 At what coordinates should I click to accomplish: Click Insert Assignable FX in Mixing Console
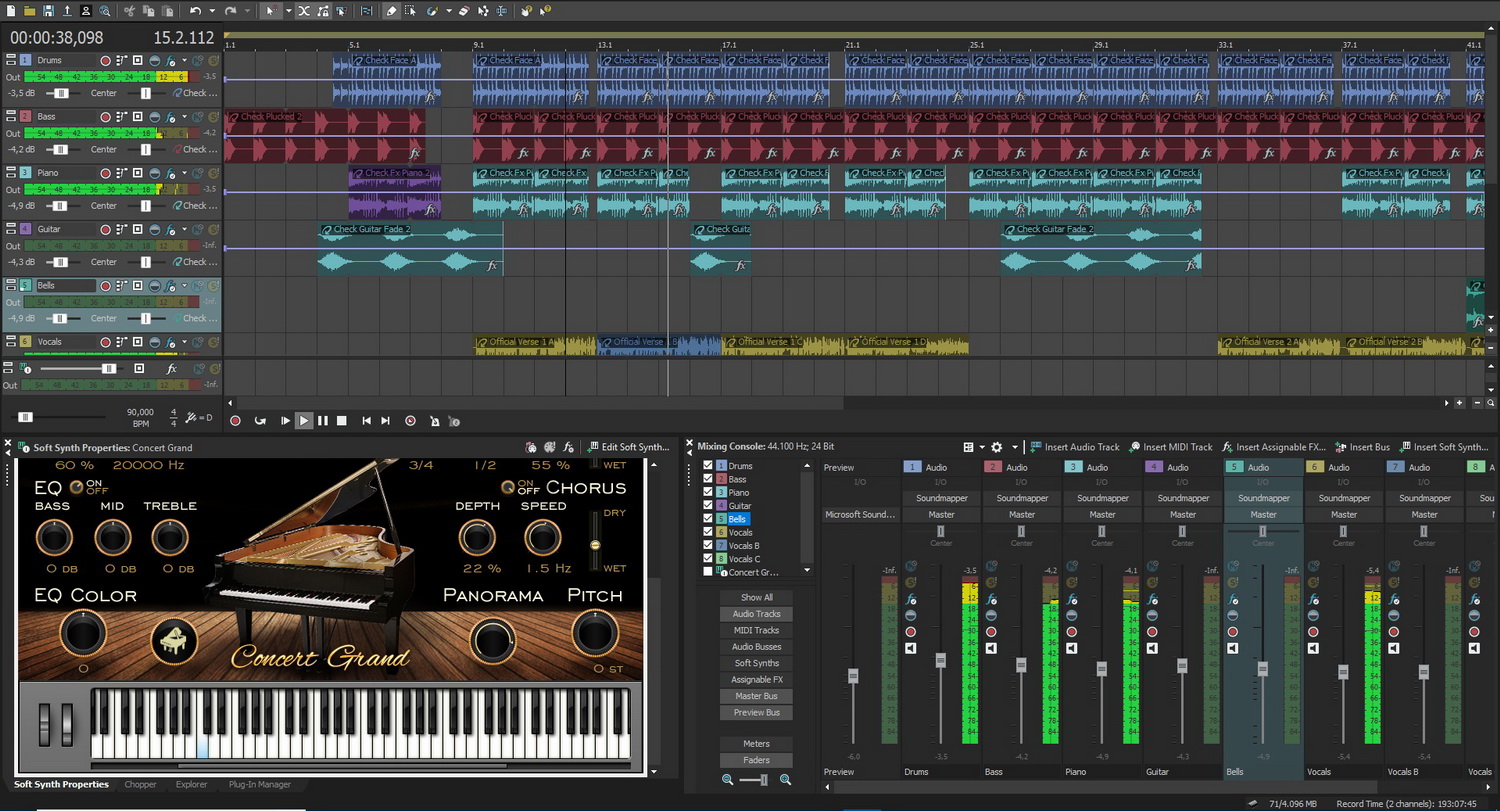1273,447
